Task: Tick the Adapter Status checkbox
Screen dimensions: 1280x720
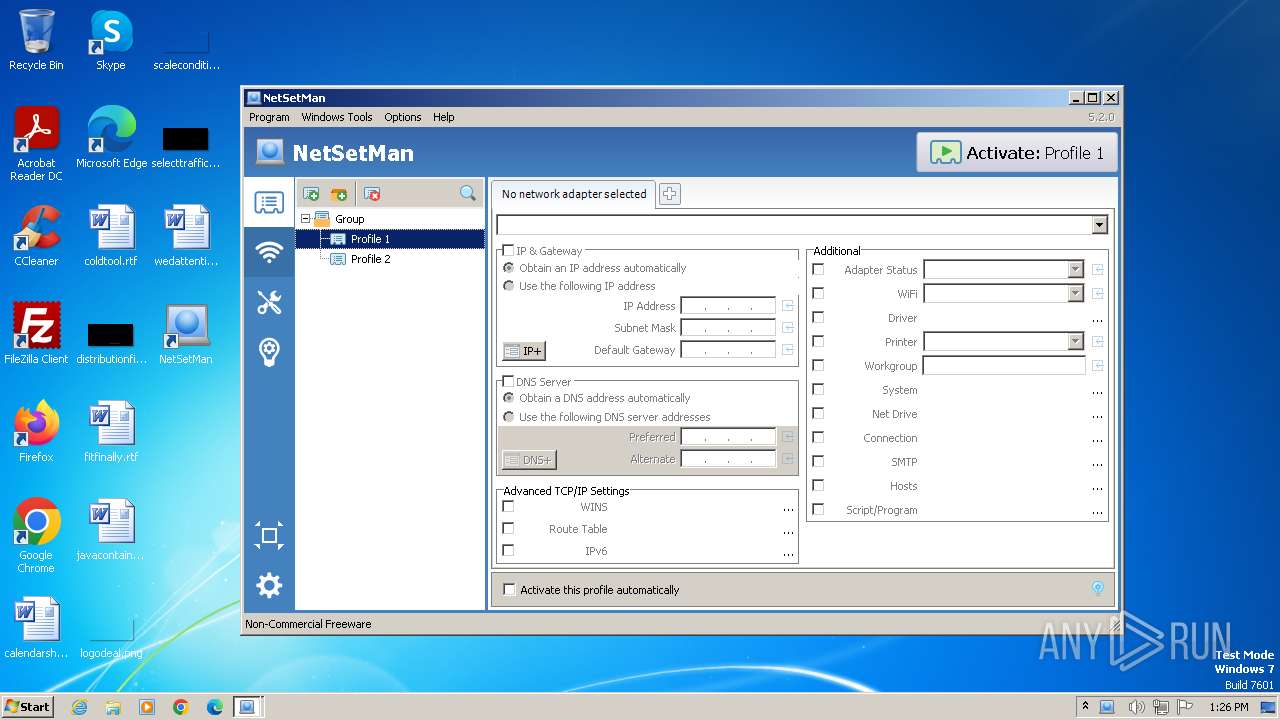Action: [x=818, y=270]
